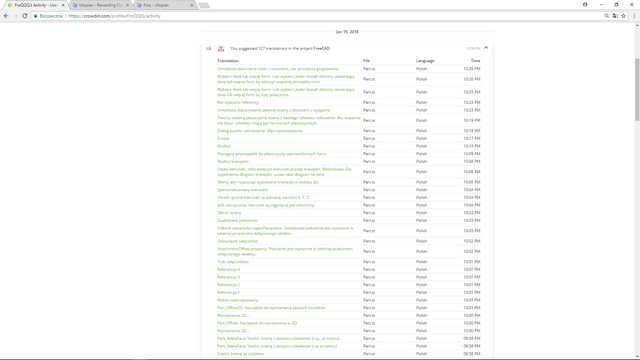The width and height of the screenshot is (640, 360).
Task: Close the FroQQQ's Activity tab
Action: pyautogui.click(x=63, y=5)
